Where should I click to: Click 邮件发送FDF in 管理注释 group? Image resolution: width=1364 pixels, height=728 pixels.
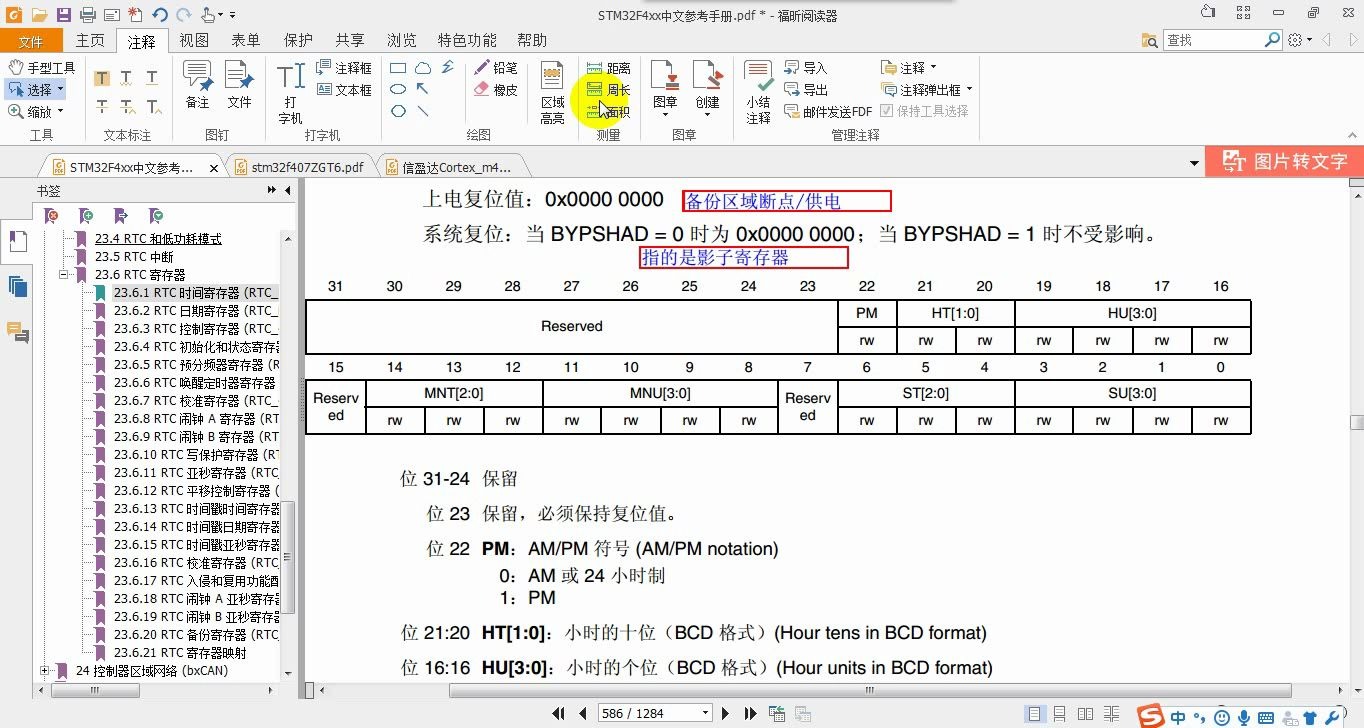pyautogui.click(x=828, y=110)
